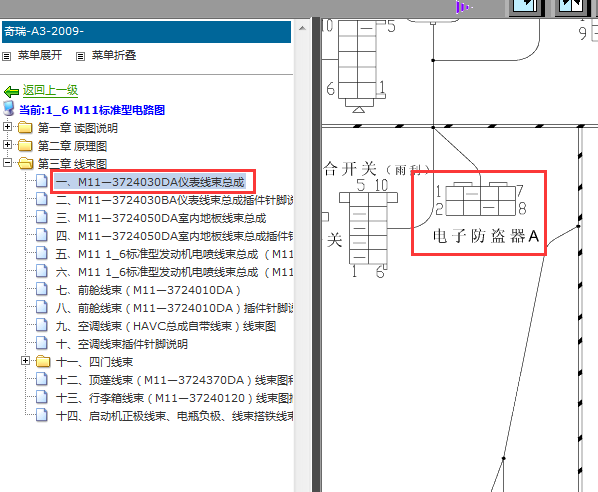Click the computer icon beside 当前:1_6
The height and width of the screenshot is (492, 598).
coord(9,108)
